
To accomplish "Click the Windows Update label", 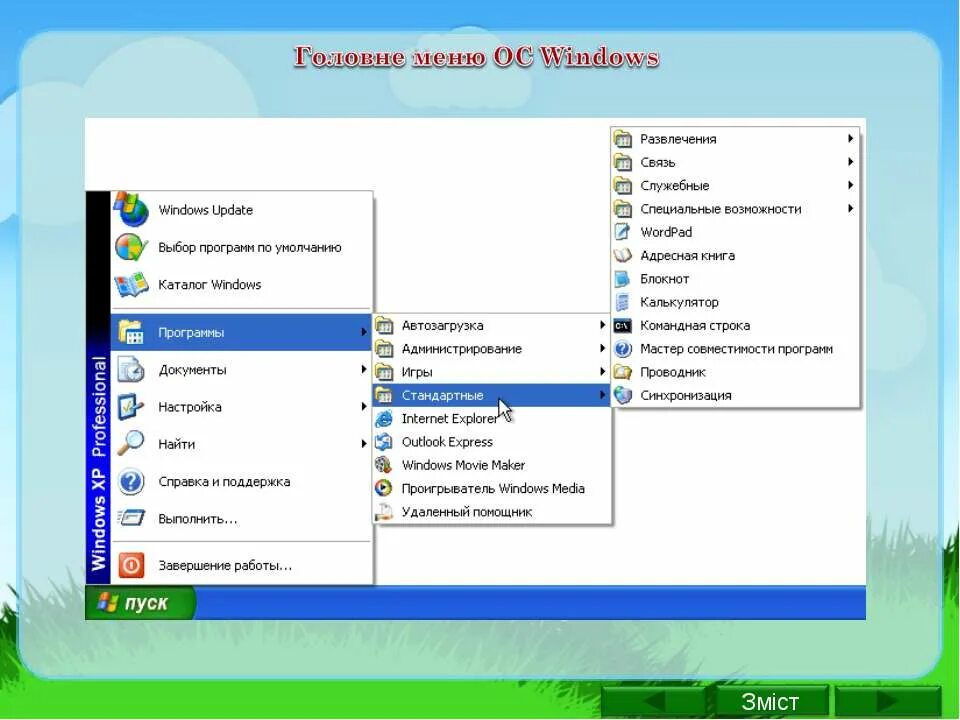I will [206, 210].
